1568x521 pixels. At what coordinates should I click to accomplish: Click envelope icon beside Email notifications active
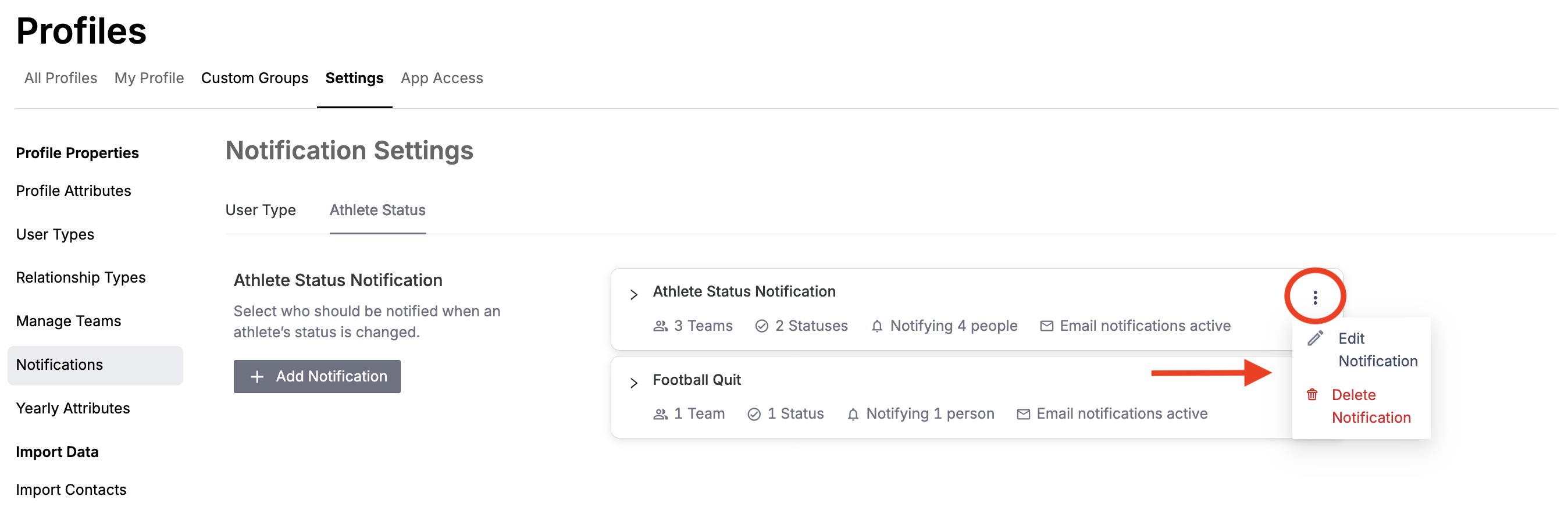[x=1047, y=326]
